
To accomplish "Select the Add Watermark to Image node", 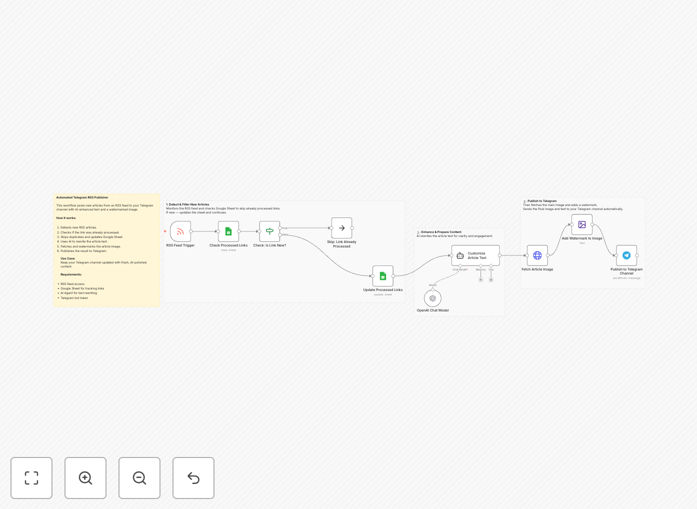I will pos(582,225).
